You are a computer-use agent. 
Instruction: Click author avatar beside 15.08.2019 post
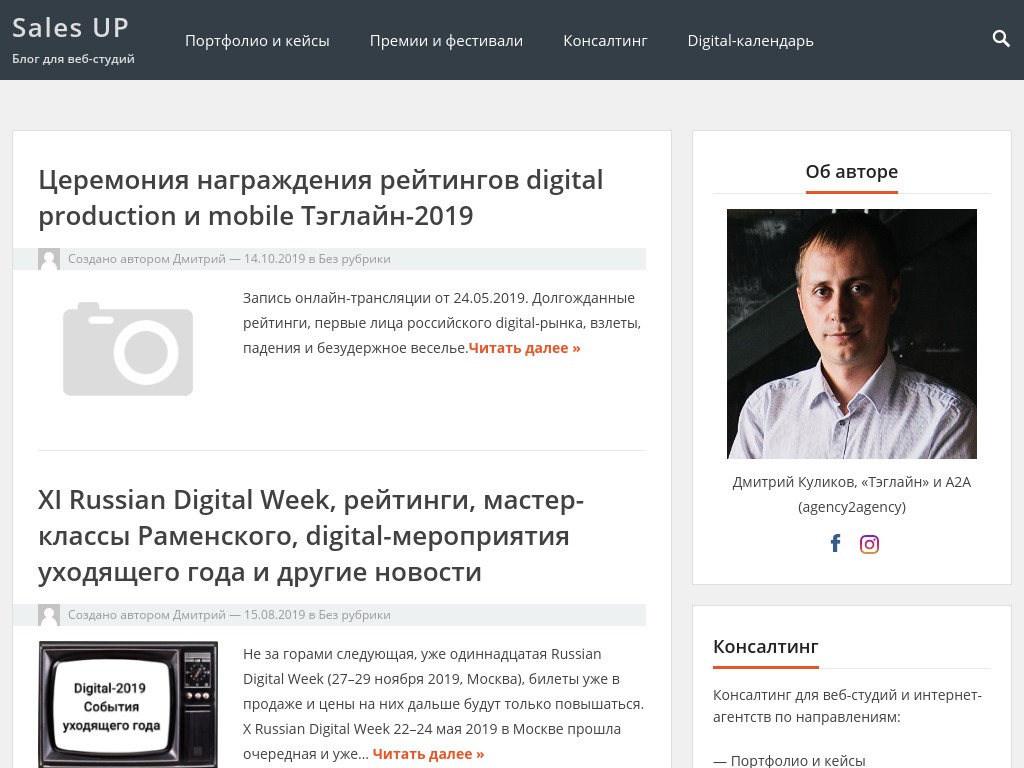49,615
